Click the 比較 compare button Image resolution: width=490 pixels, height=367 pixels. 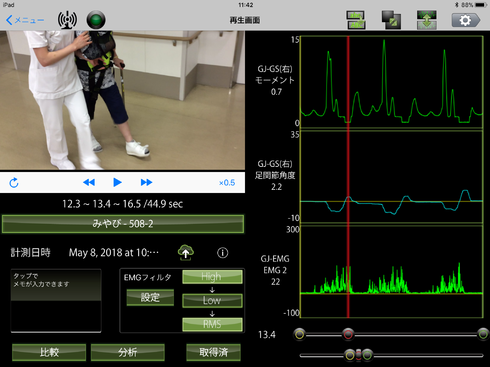click(49, 352)
